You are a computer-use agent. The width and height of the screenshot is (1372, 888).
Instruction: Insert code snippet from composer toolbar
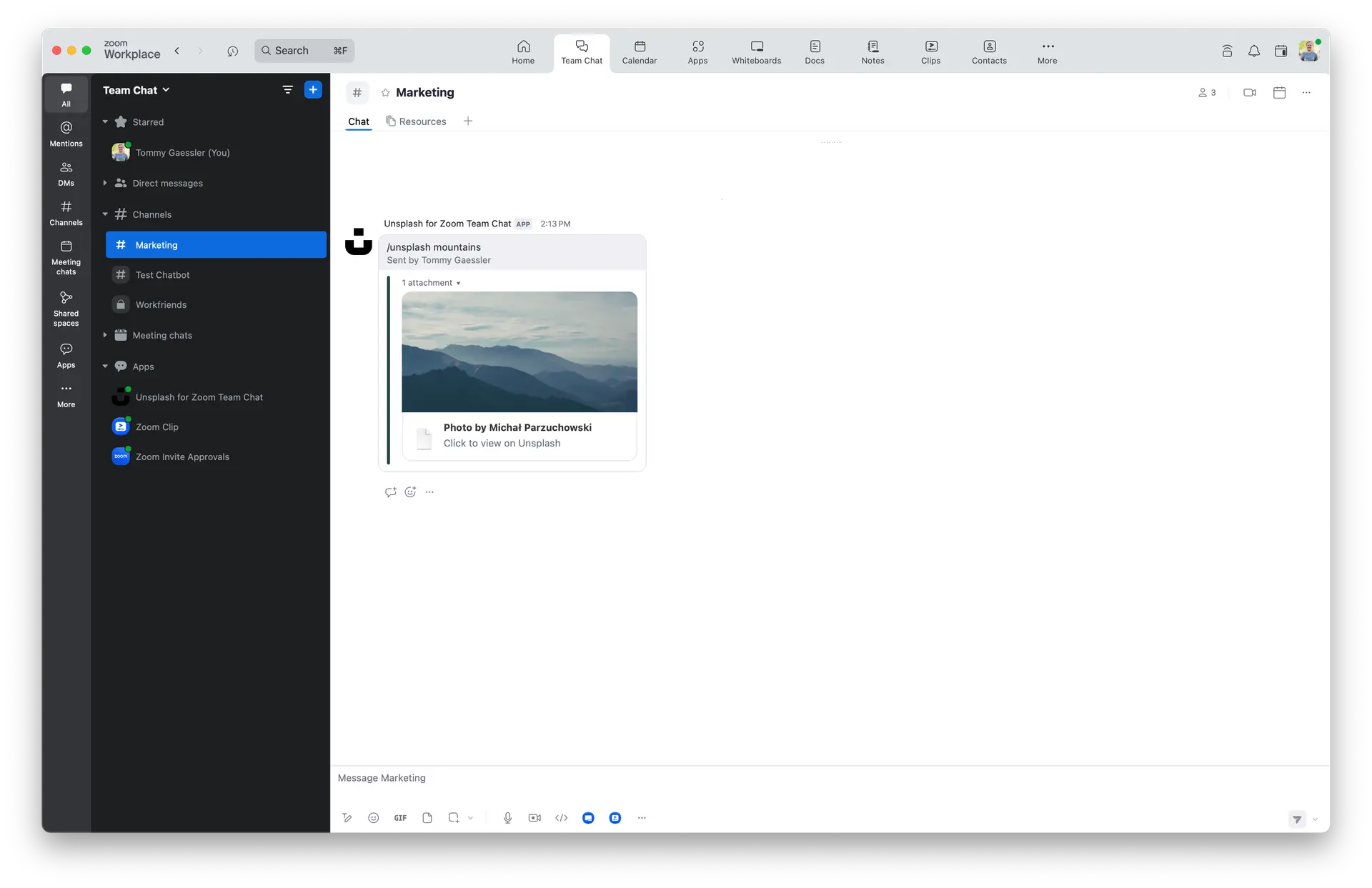point(562,818)
